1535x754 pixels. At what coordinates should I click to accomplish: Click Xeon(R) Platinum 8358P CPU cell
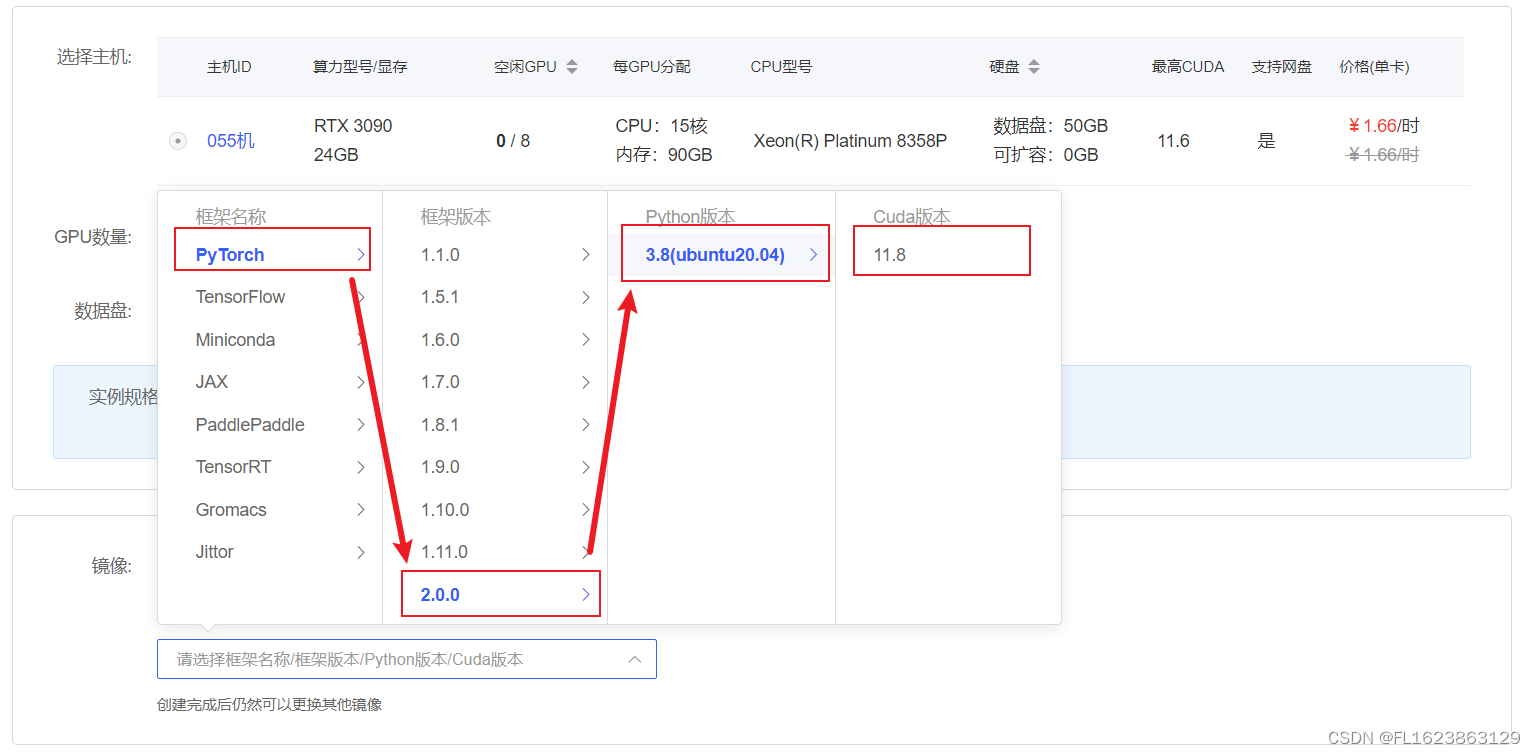click(x=850, y=141)
